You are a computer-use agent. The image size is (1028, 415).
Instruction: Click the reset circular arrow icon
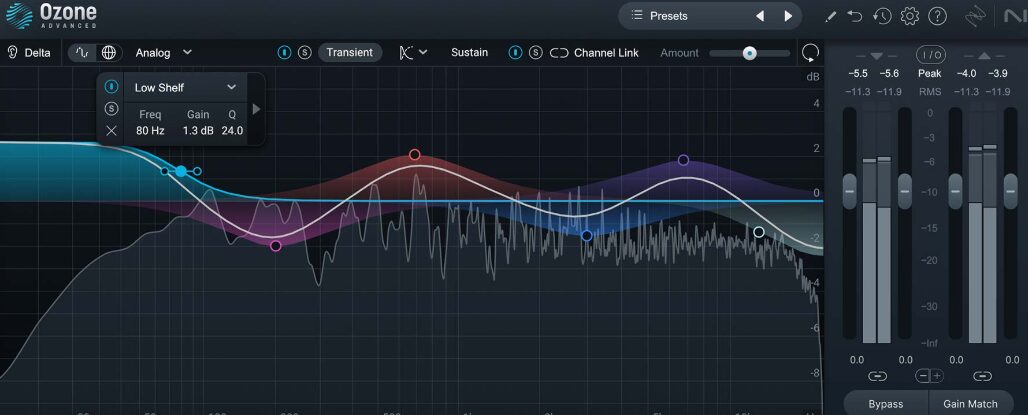(x=810, y=53)
